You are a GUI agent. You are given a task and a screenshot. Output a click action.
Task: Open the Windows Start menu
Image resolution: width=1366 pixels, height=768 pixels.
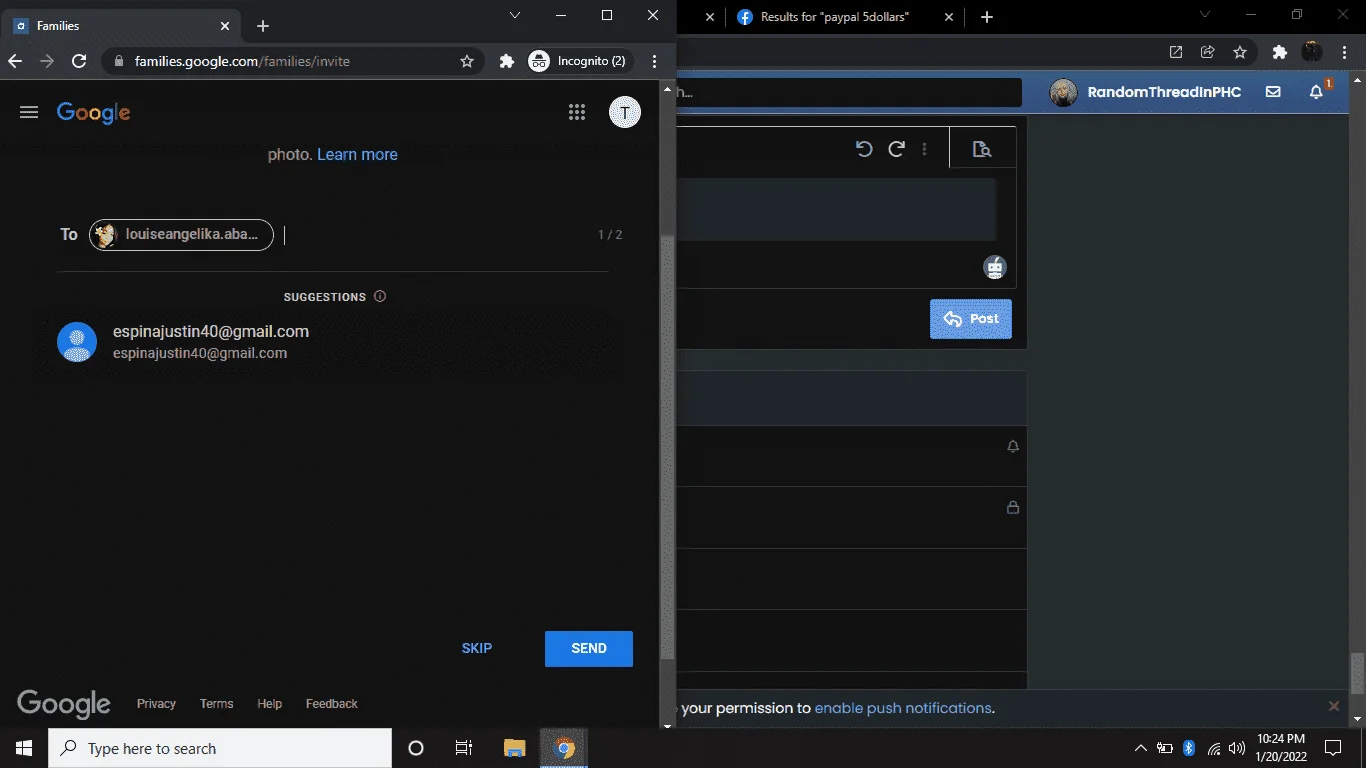click(24, 748)
